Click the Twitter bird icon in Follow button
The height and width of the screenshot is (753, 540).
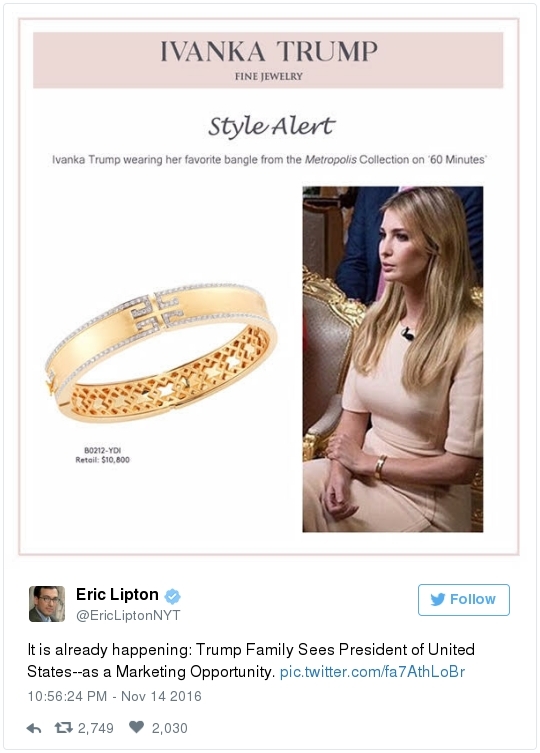(438, 599)
